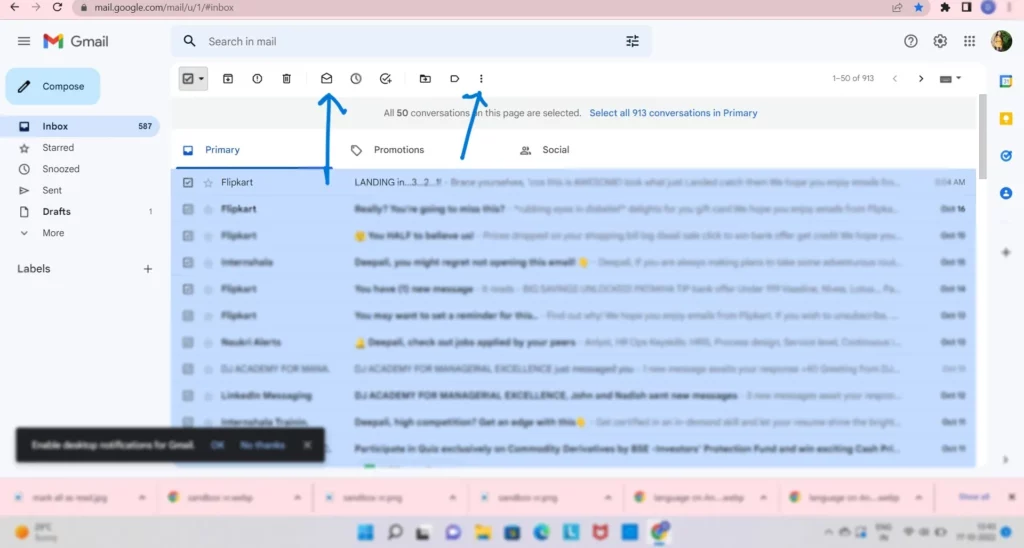Viewport: 1024px width, 548px height.
Task: Choose No thanks on notifications prompt
Action: (x=263, y=445)
